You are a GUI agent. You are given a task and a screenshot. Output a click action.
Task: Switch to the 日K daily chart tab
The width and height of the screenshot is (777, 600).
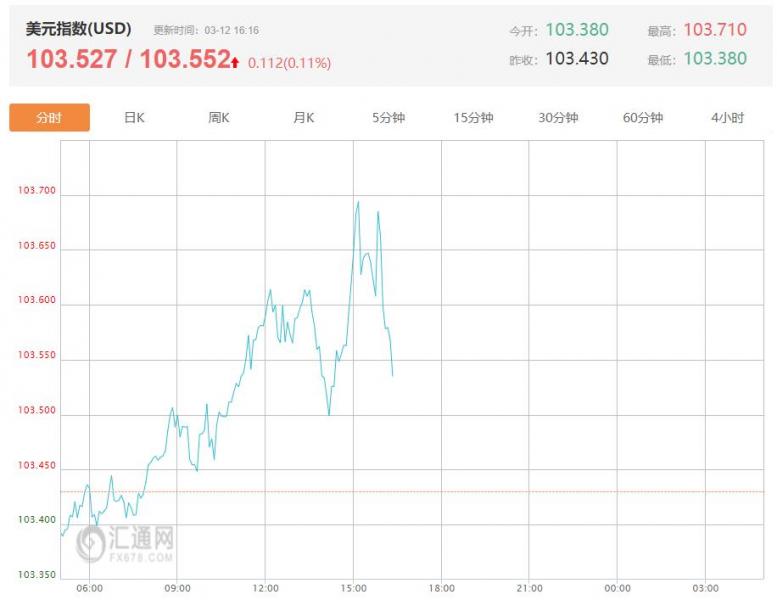click(x=134, y=118)
